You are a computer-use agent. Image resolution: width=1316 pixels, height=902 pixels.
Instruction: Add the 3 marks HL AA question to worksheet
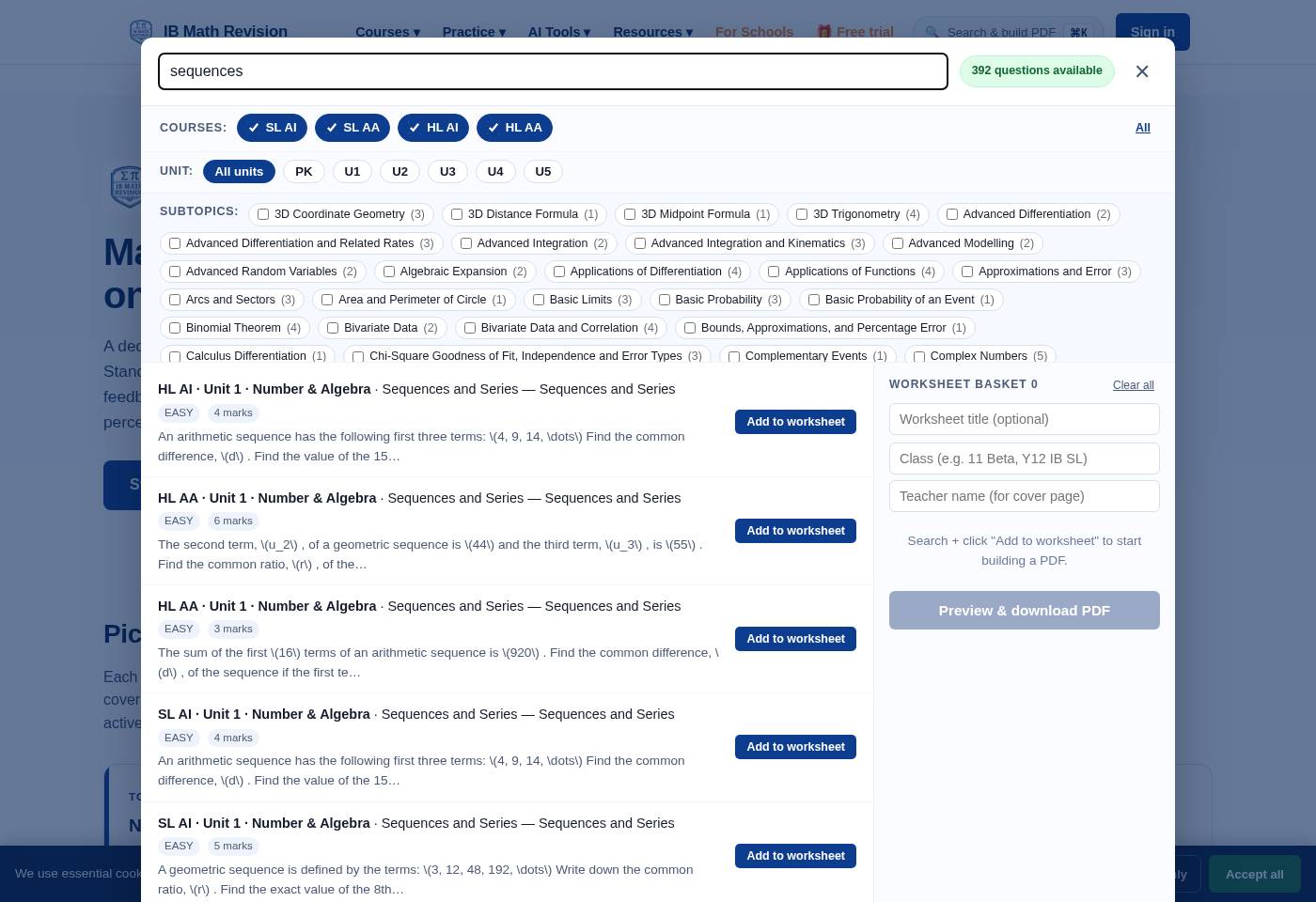(795, 639)
